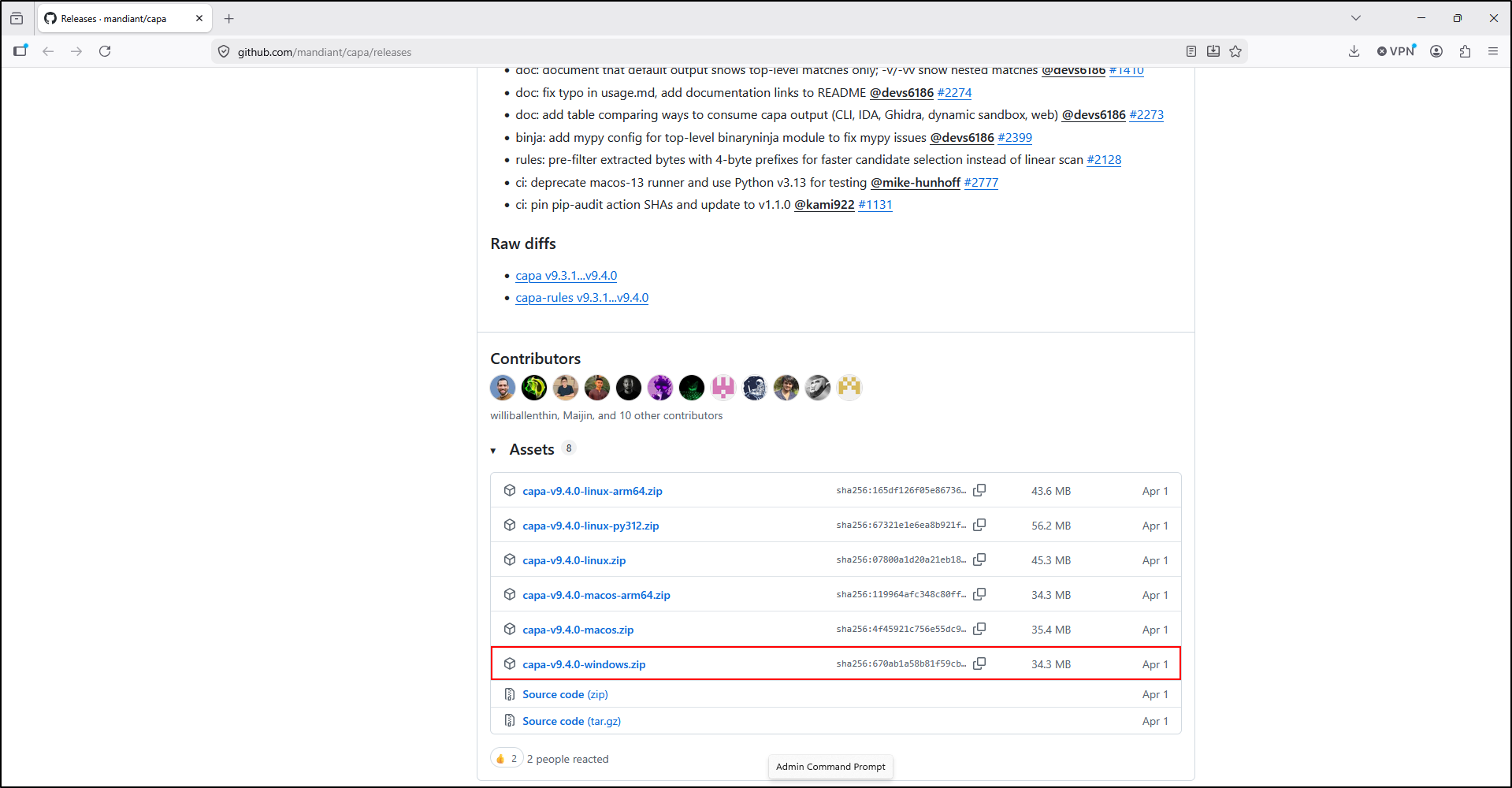Viewport: 1512px width, 788px height.
Task: Open the Firefox account menu
Action: [x=1436, y=51]
